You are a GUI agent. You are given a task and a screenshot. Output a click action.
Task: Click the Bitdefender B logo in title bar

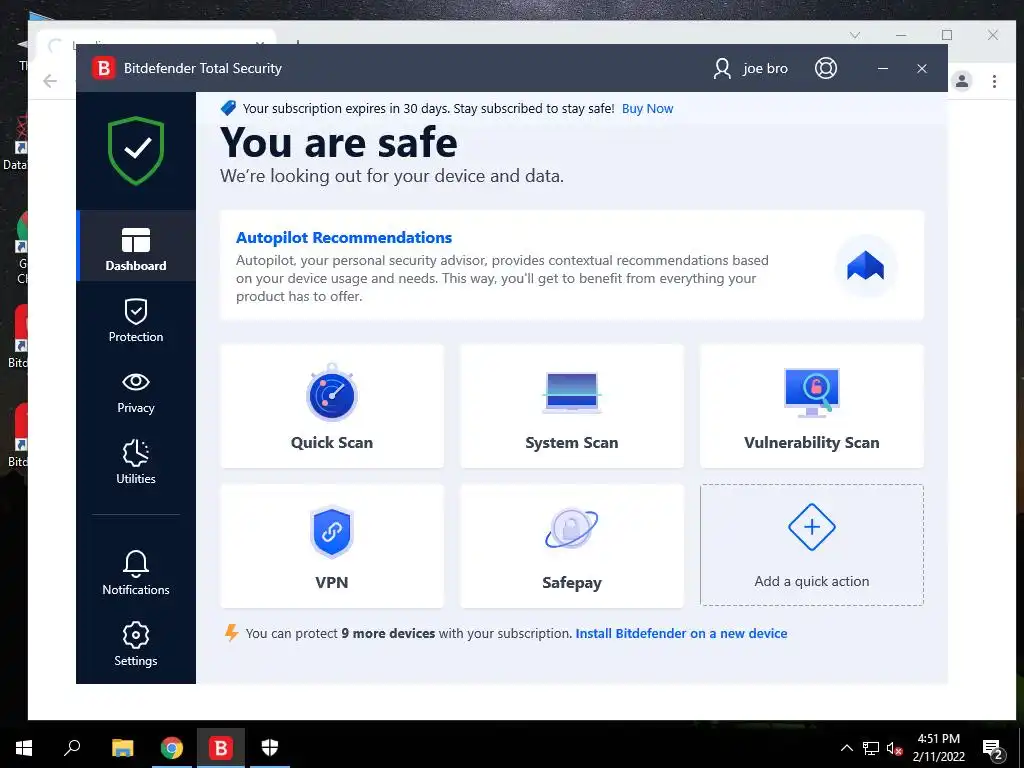(103, 68)
